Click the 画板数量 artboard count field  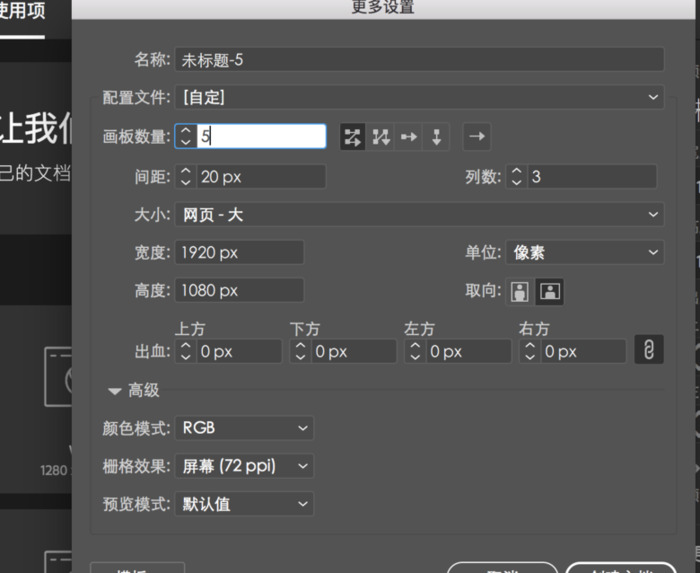tap(261, 136)
